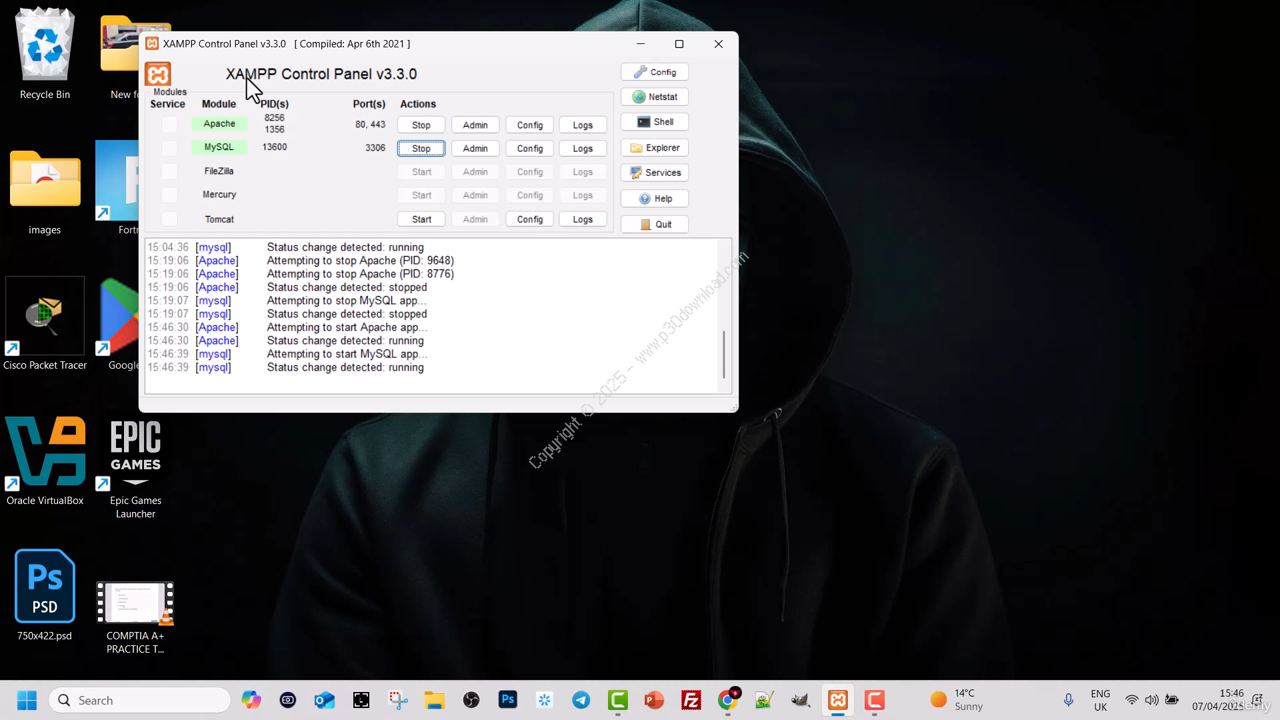Screen dimensions: 1280x720
Task: Toggle Mercury service checkbox
Action: pyautogui.click(x=169, y=195)
